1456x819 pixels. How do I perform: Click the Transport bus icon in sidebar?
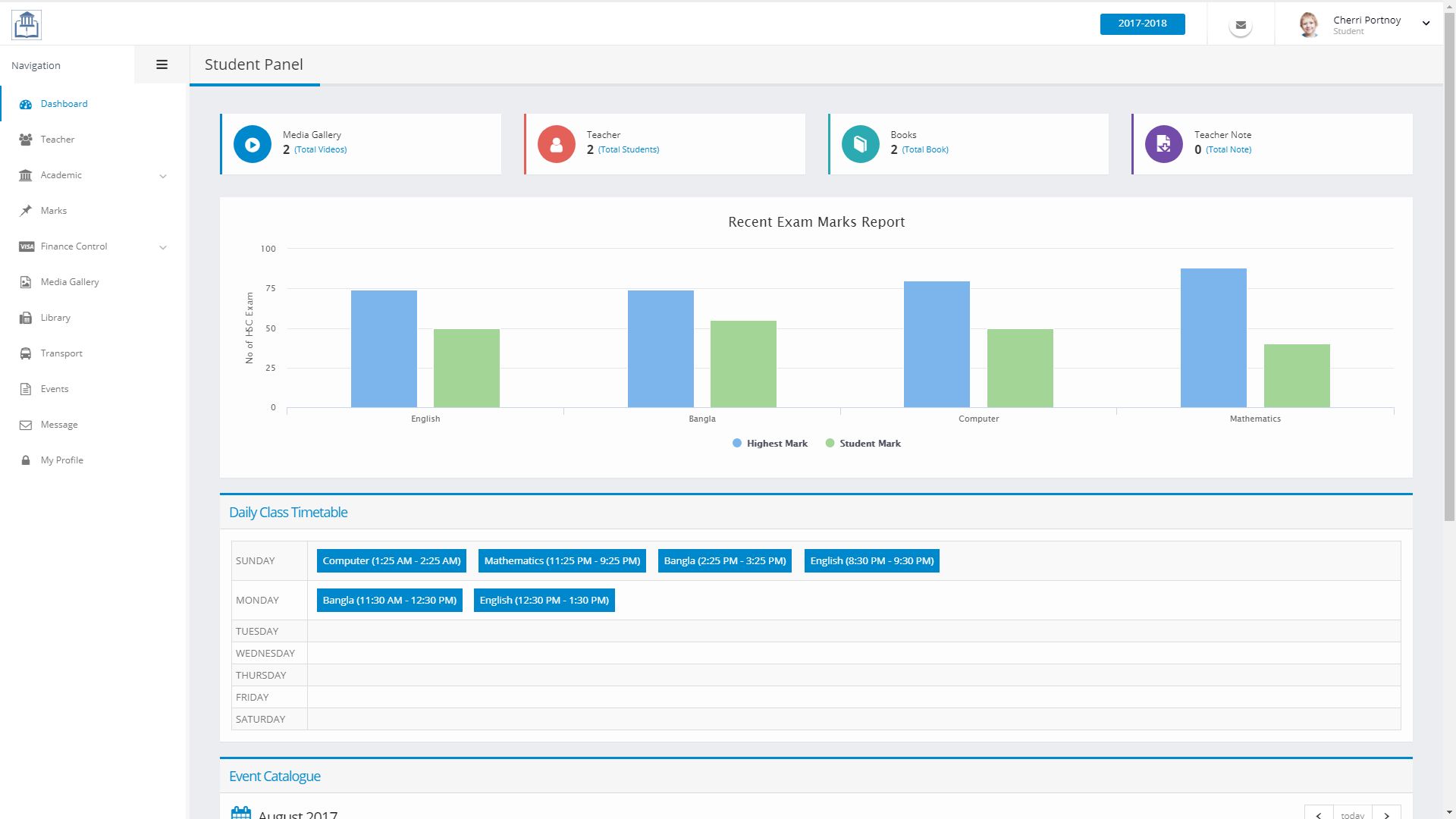click(x=26, y=353)
